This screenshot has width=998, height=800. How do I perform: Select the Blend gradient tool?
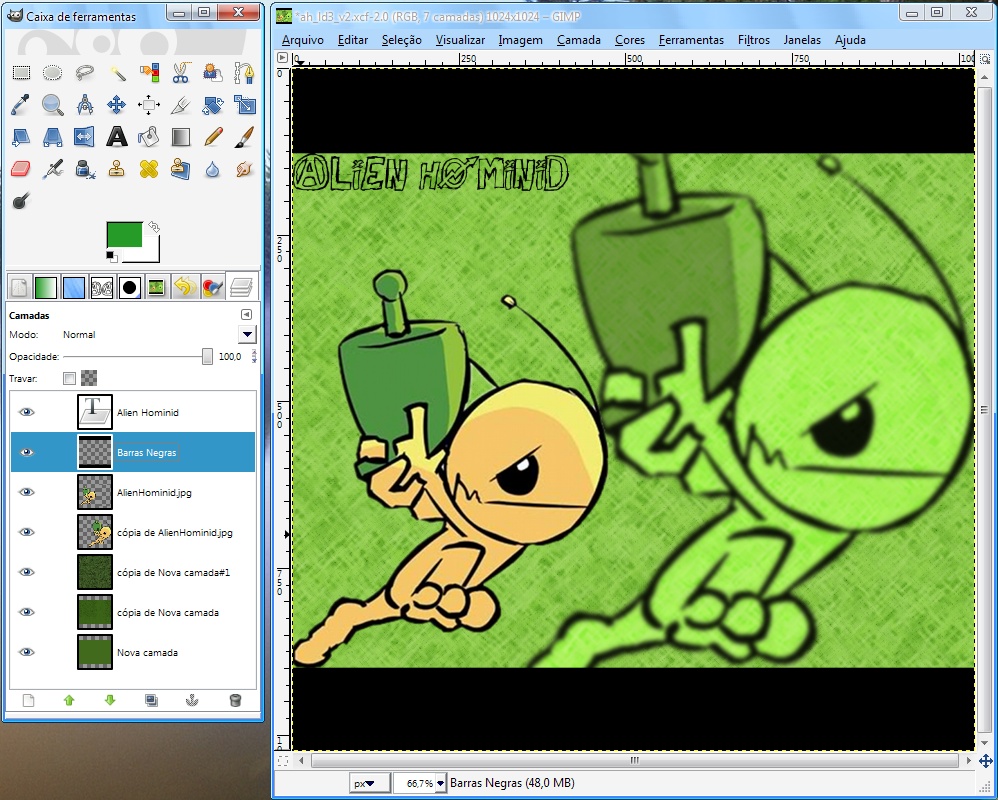point(181,137)
